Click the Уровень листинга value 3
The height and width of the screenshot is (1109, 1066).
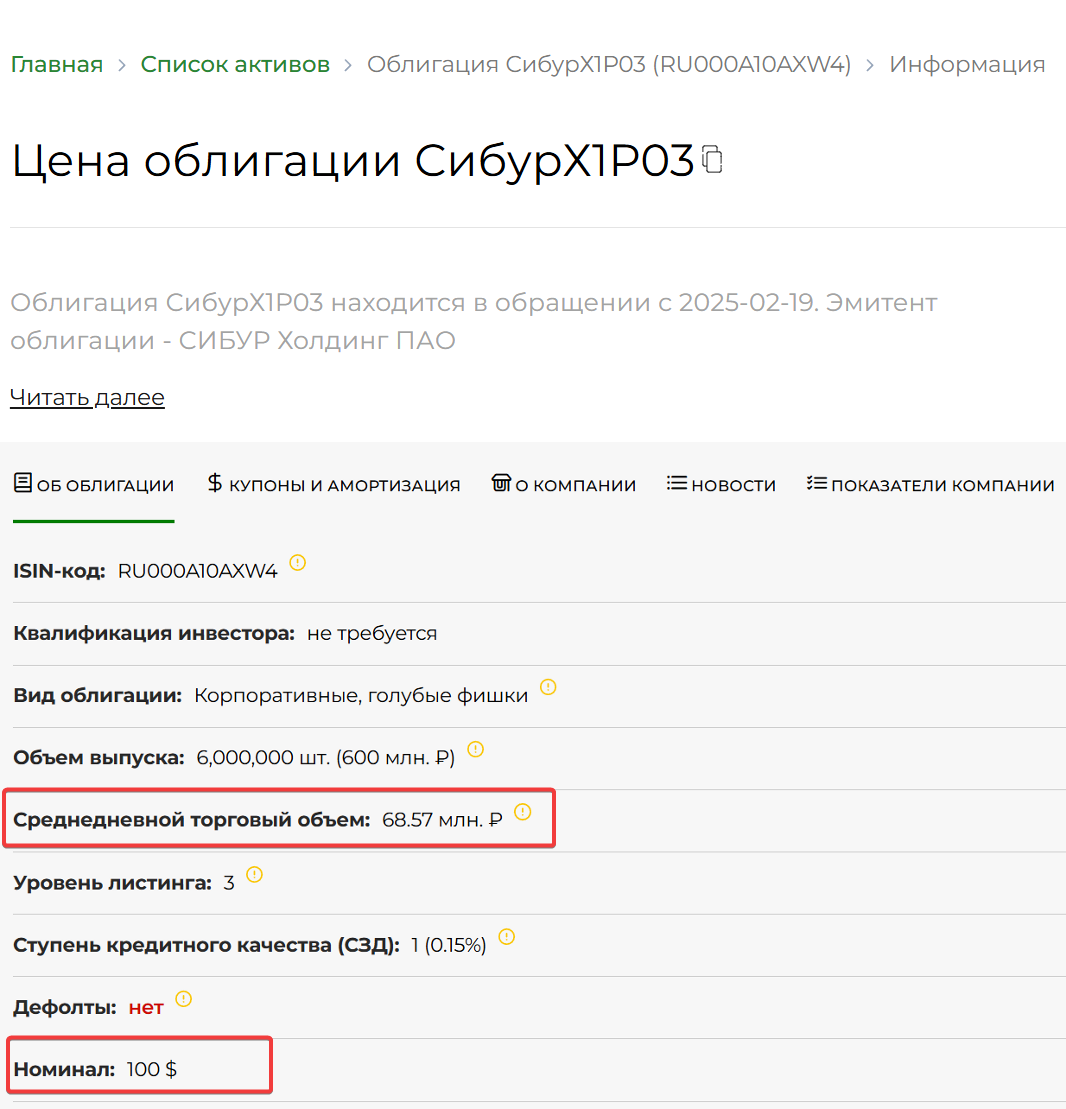(229, 883)
